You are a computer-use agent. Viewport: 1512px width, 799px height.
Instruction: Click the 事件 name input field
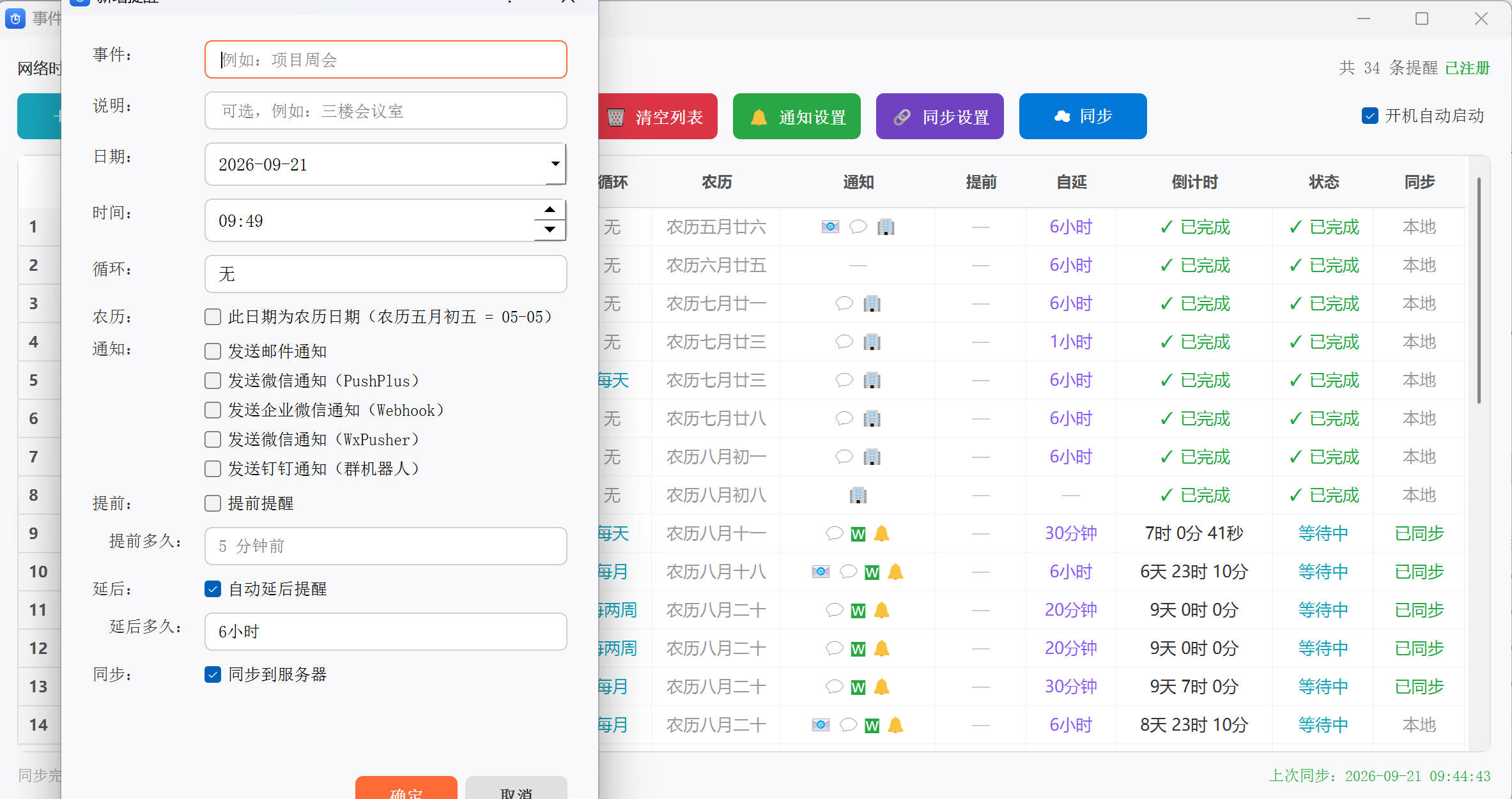click(x=385, y=59)
